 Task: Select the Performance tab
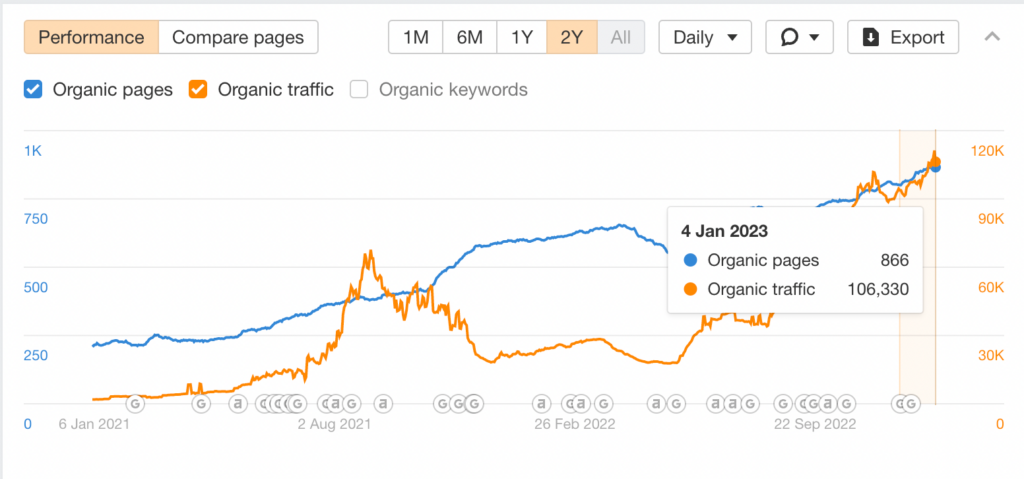click(91, 37)
